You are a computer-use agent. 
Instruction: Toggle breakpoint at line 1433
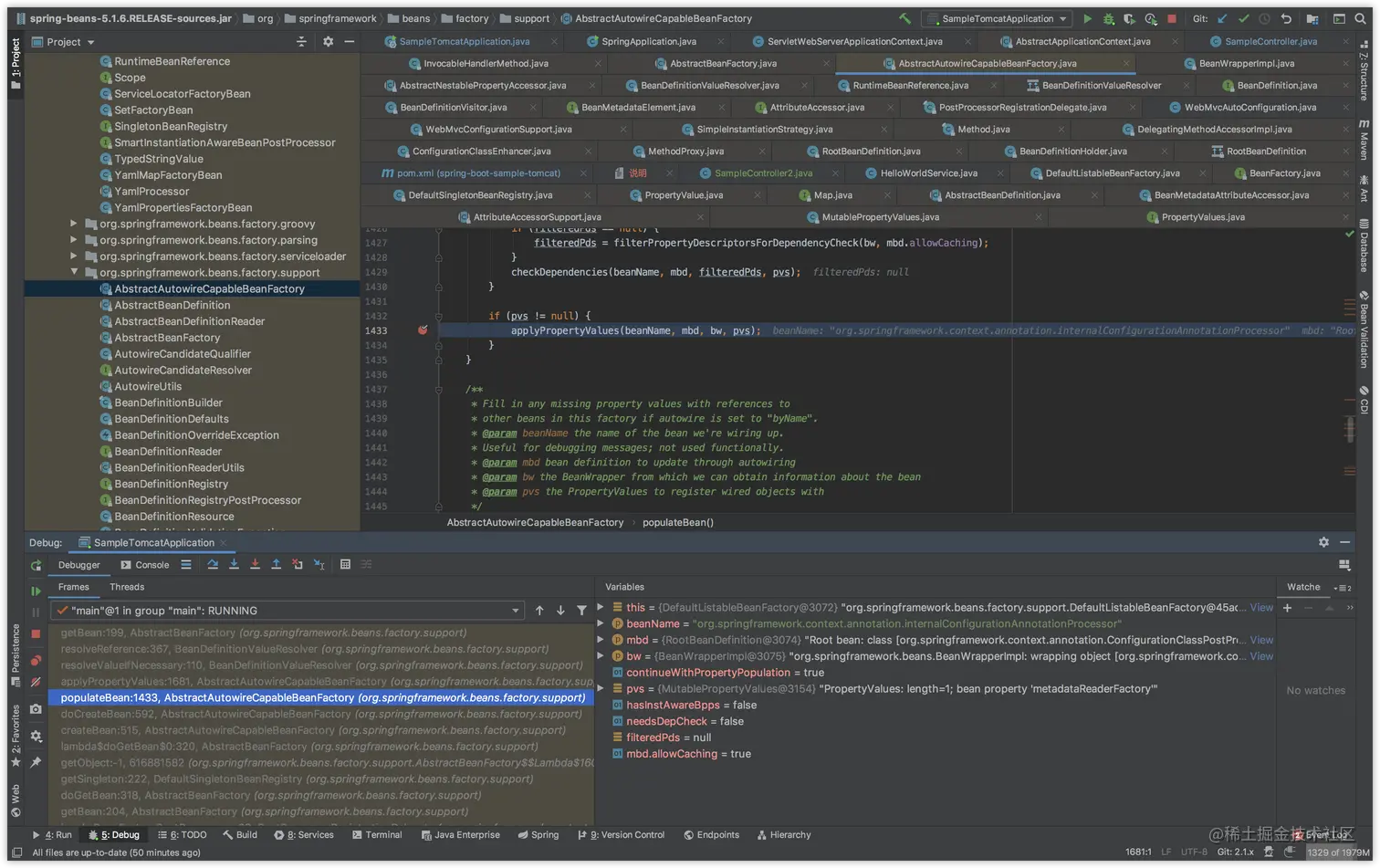pyautogui.click(x=423, y=330)
